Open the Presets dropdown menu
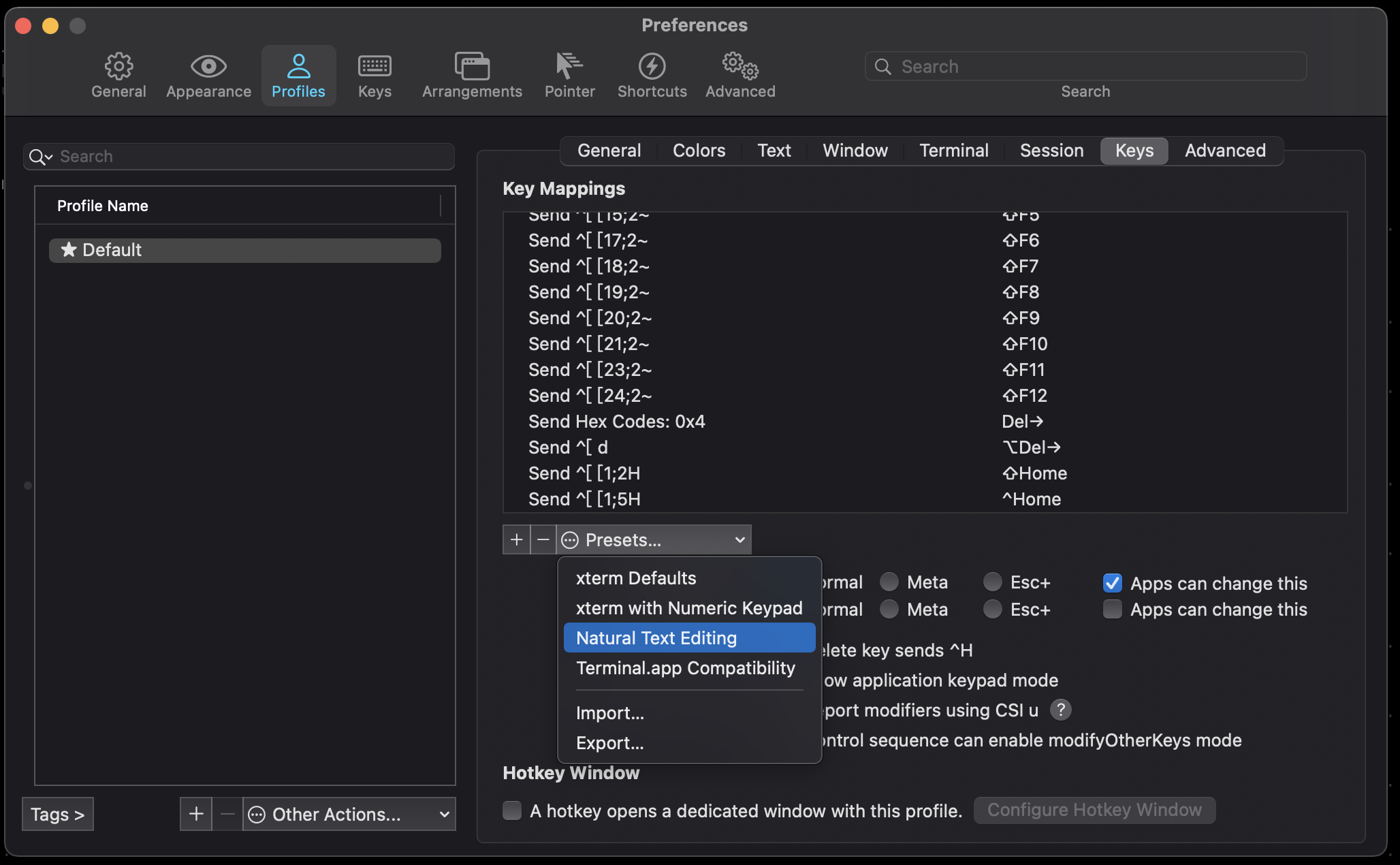 click(652, 539)
